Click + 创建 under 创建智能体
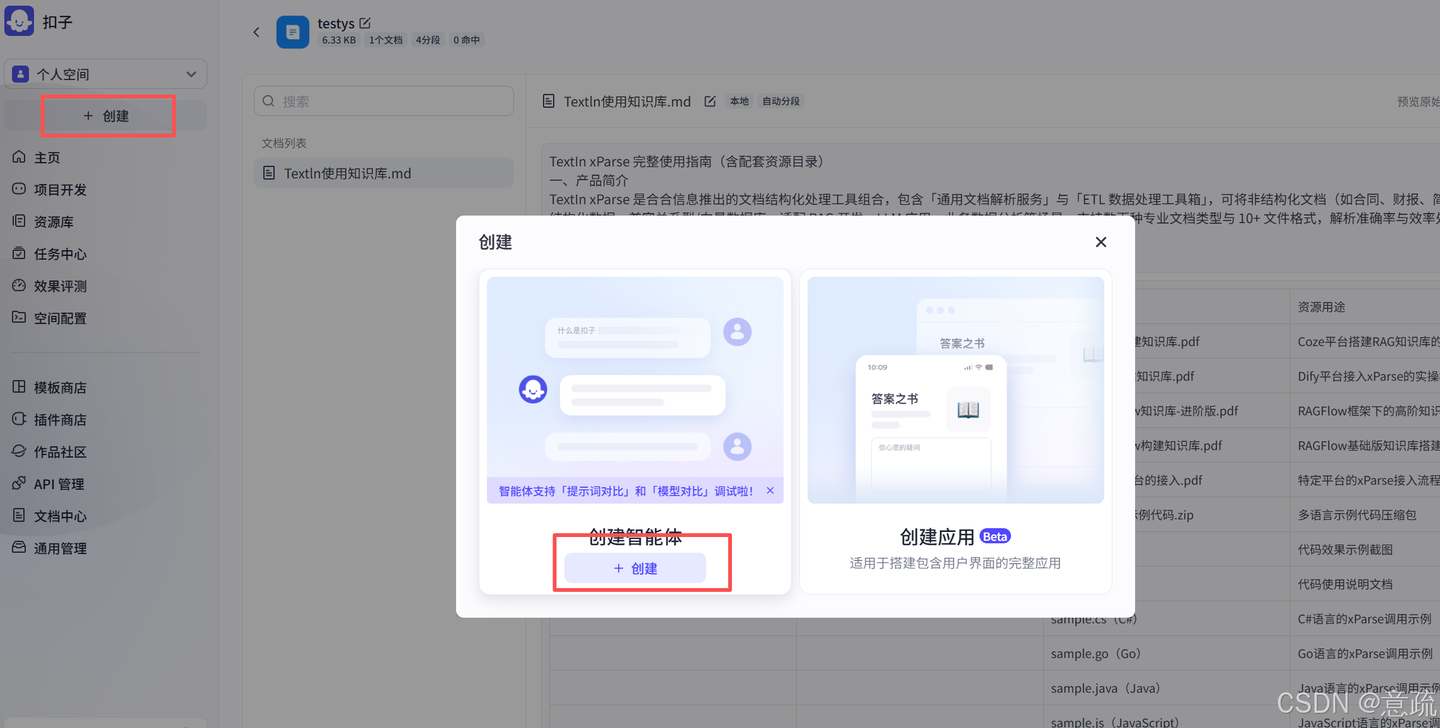Image resolution: width=1440 pixels, height=728 pixels. pyautogui.click(x=635, y=568)
